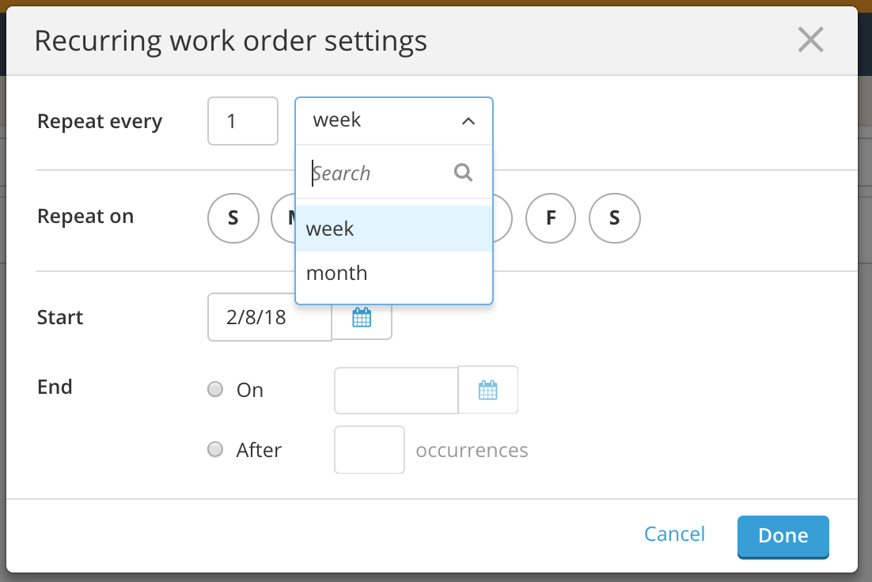Select the "On" end option
This screenshot has height=582, width=872.
point(215,390)
